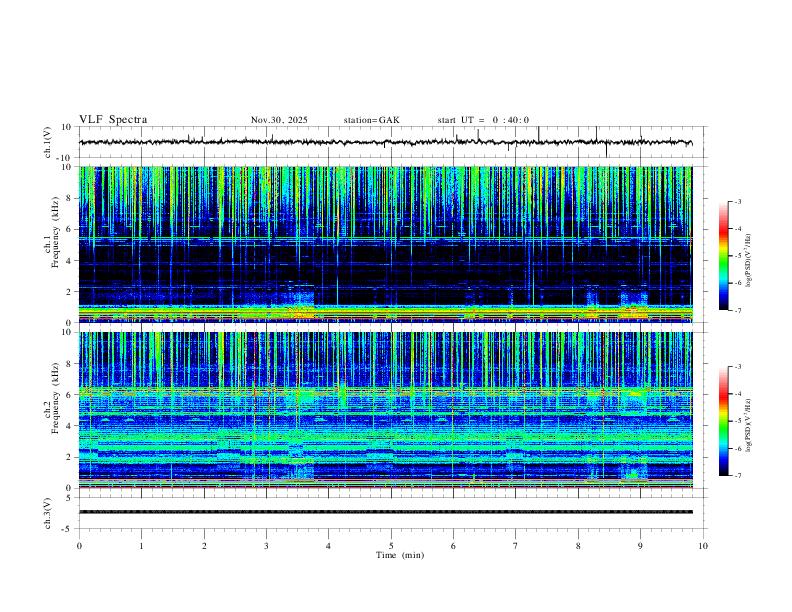792x612 pixels.
Task: Click the ch.3 flat black signal trace
Action: coord(385,512)
